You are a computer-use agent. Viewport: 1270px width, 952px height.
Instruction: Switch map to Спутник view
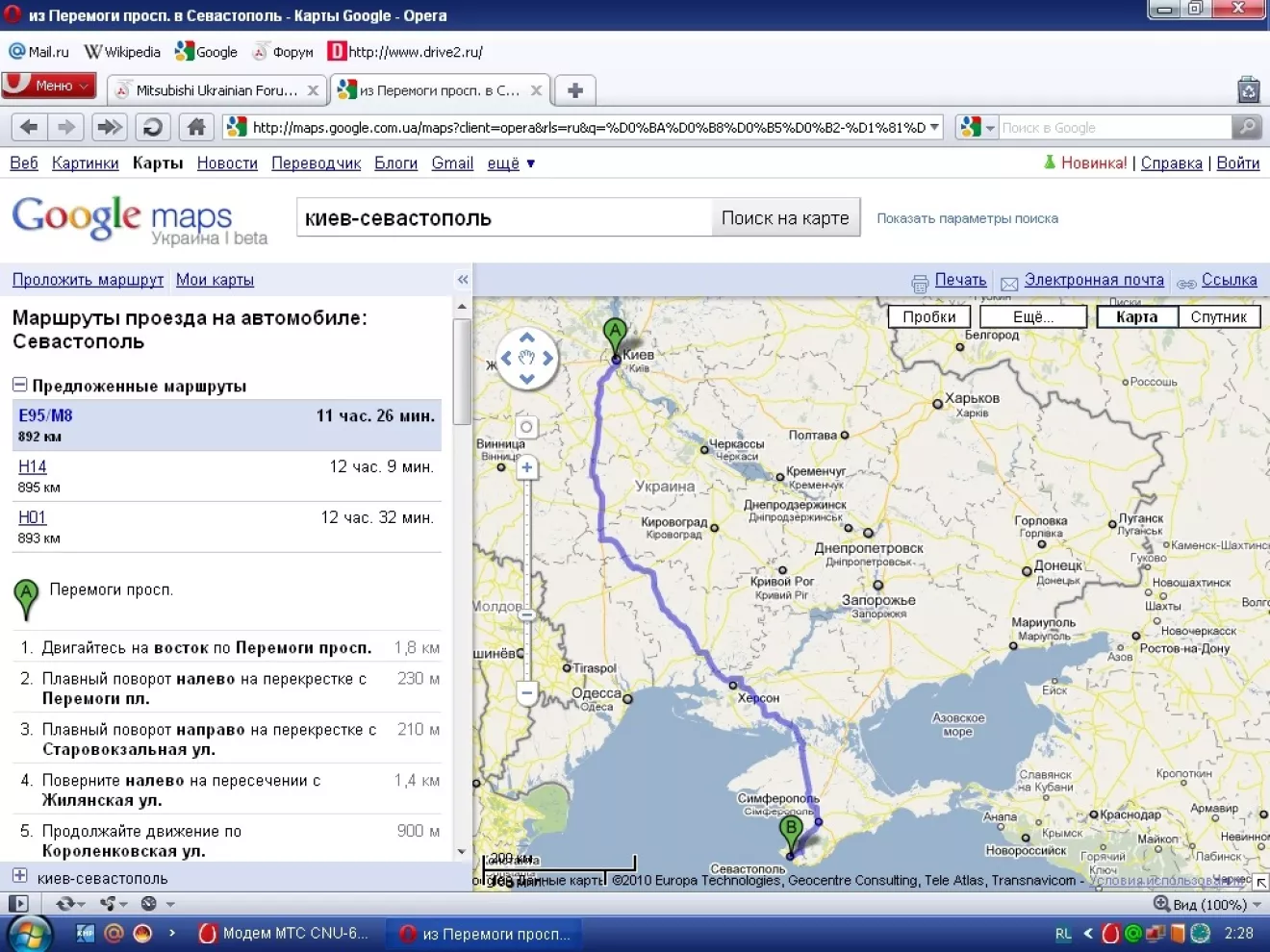[x=1218, y=316]
